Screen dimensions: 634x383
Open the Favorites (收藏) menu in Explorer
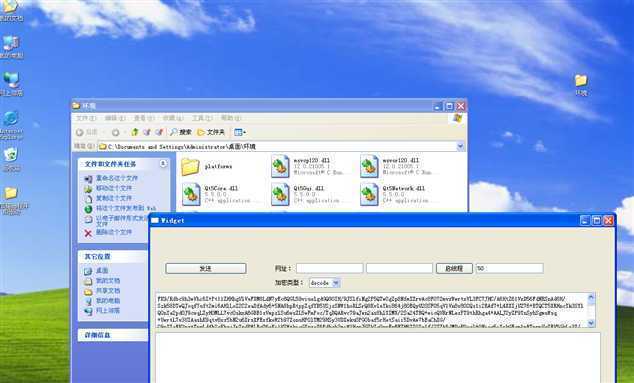click(x=173, y=118)
